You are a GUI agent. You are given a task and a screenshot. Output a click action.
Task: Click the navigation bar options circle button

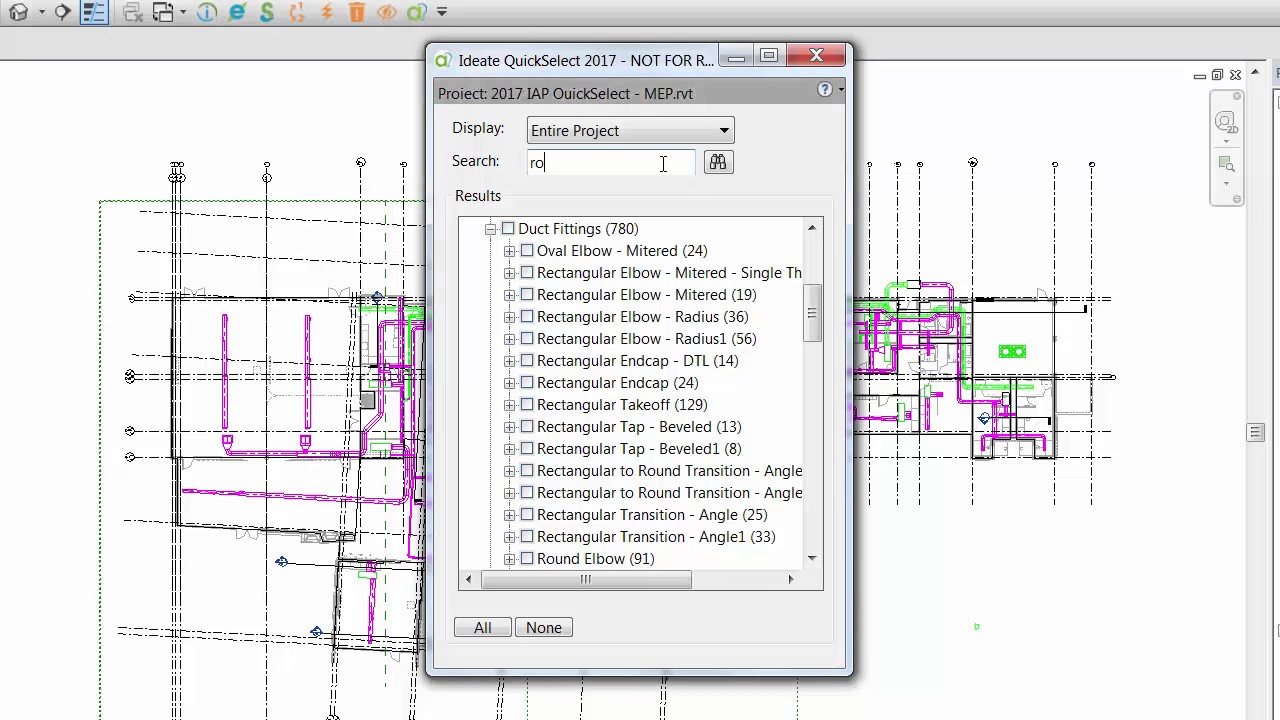coord(1237,199)
